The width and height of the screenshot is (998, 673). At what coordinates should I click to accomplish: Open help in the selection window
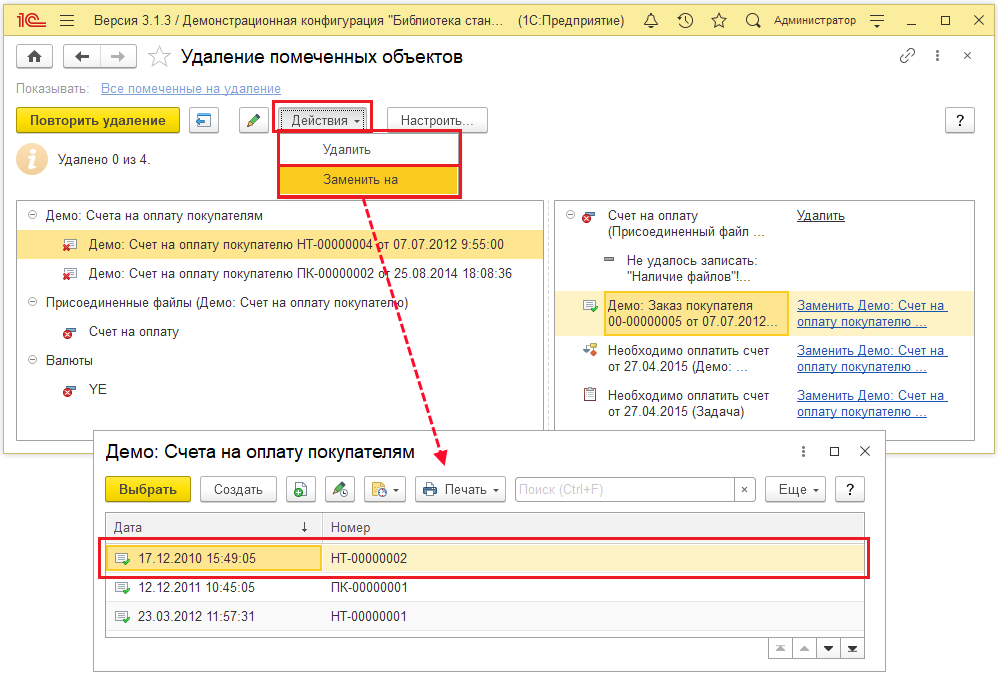tap(850, 490)
